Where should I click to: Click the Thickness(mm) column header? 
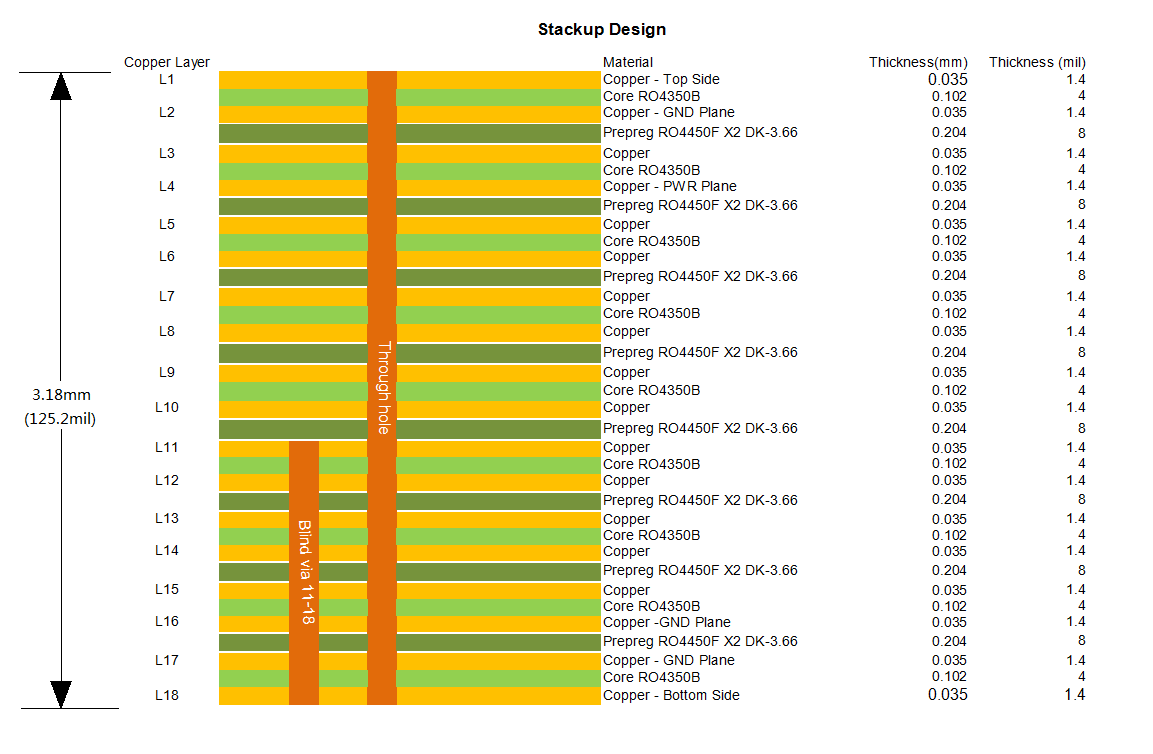tap(918, 62)
